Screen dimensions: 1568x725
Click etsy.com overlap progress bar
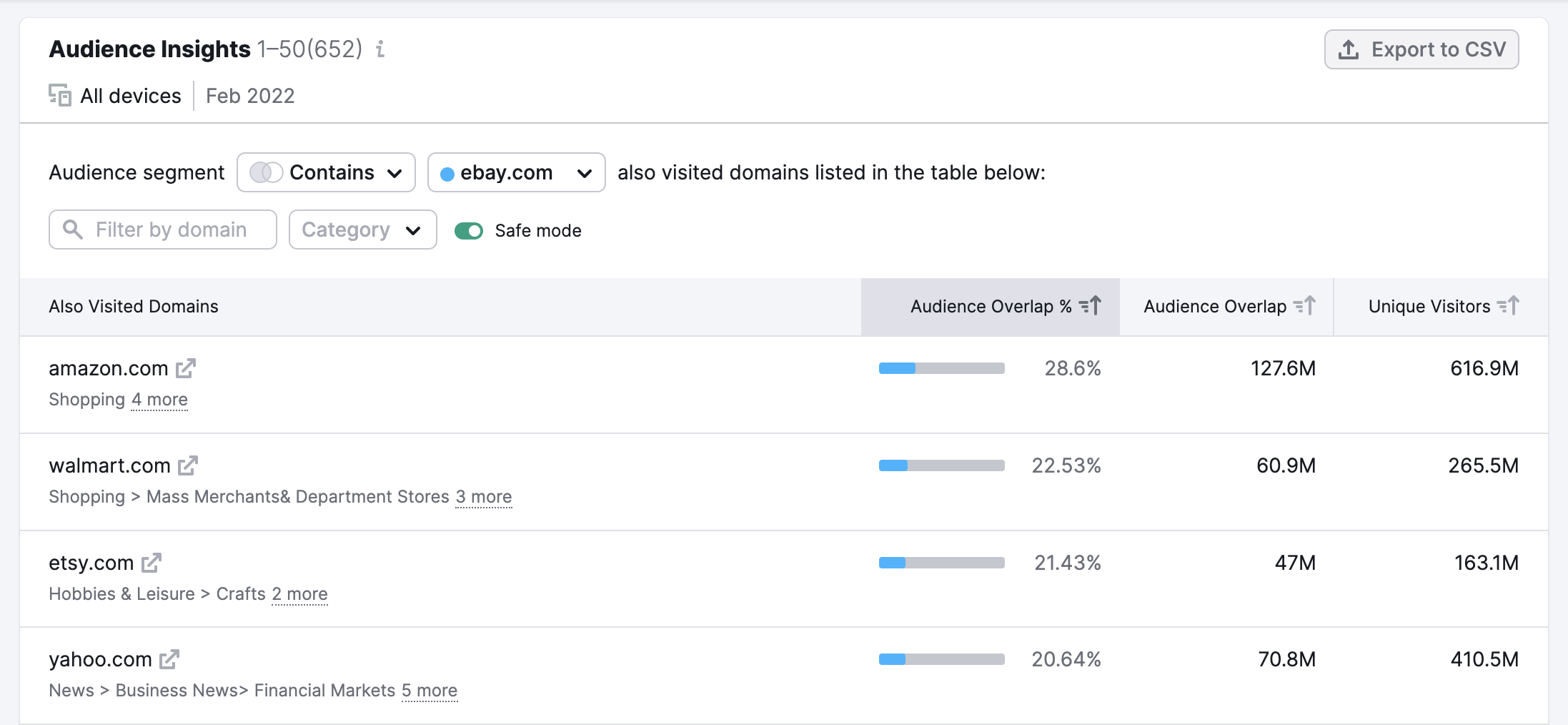pyautogui.click(x=942, y=563)
